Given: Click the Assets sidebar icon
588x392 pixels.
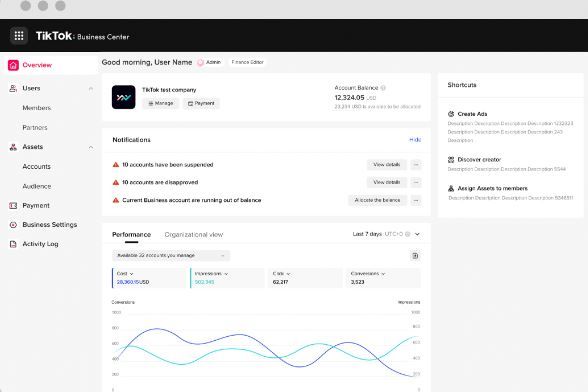Looking at the screenshot, I should (x=13, y=147).
